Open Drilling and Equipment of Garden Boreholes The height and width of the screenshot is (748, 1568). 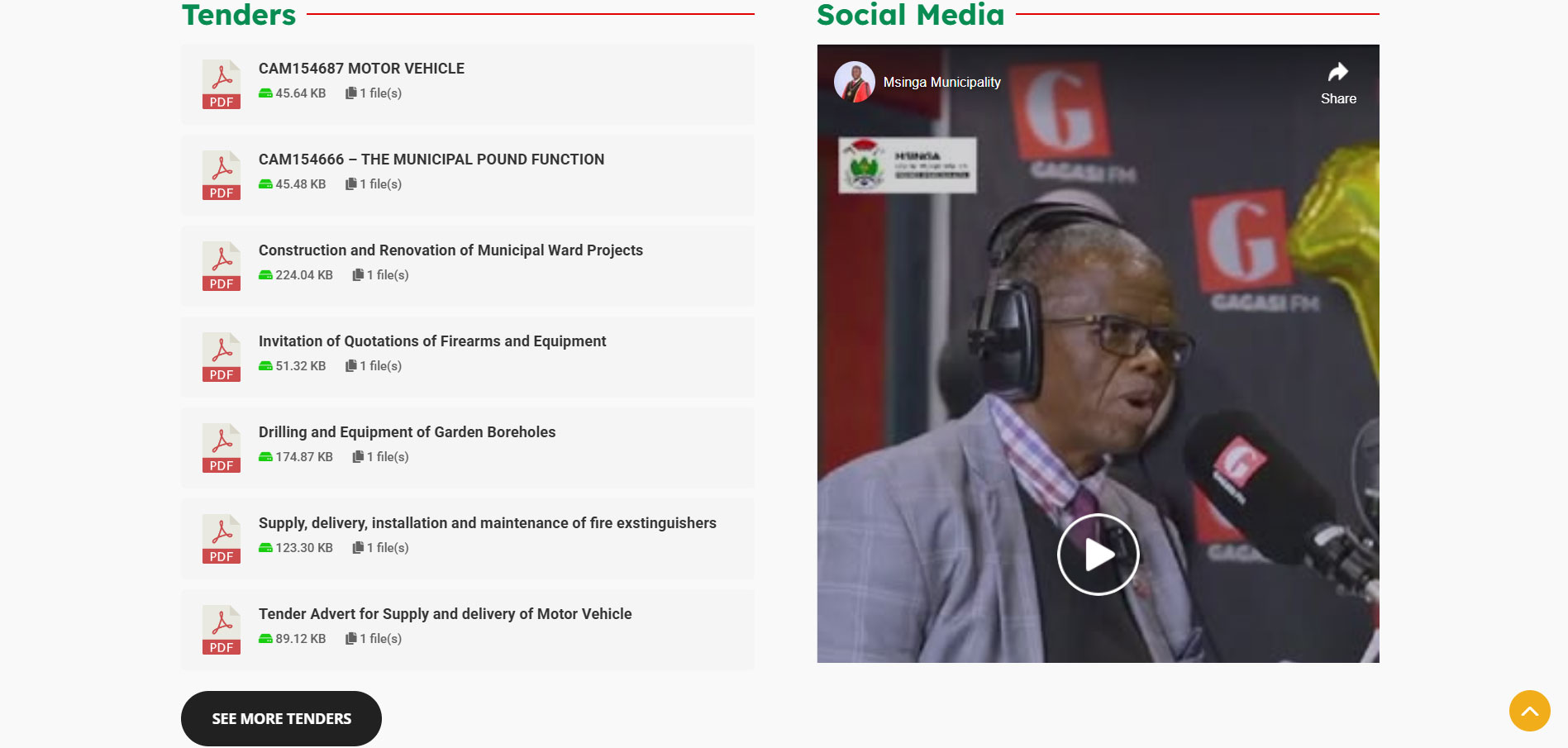click(407, 432)
